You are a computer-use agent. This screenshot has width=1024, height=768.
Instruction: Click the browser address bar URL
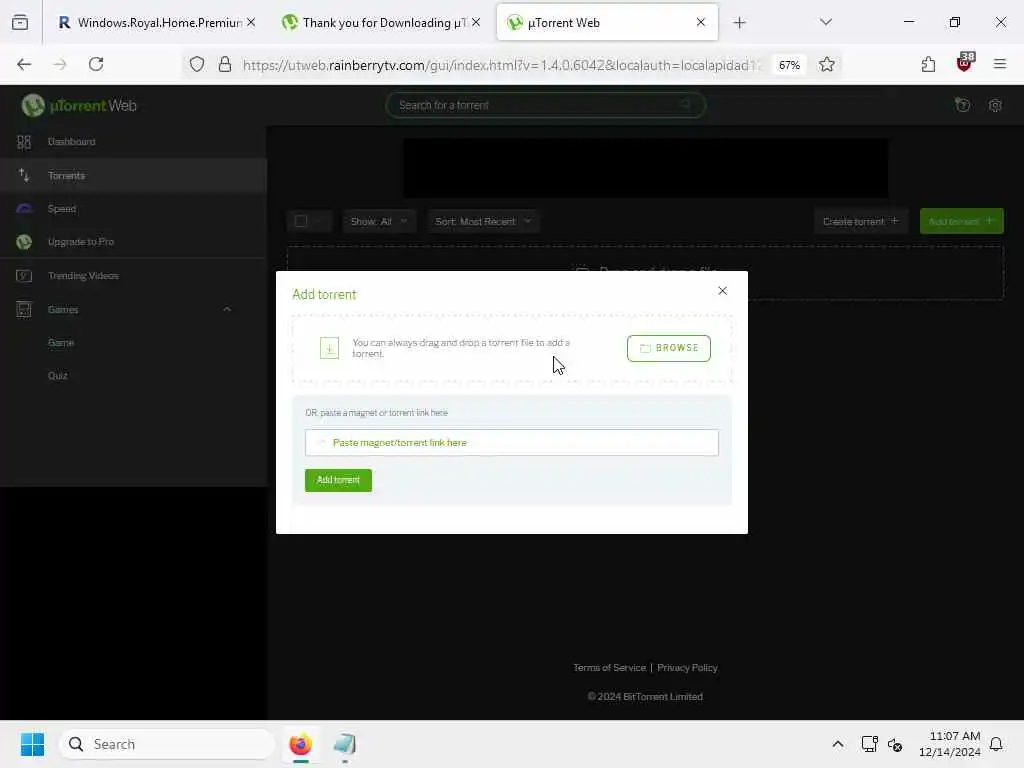(500, 65)
